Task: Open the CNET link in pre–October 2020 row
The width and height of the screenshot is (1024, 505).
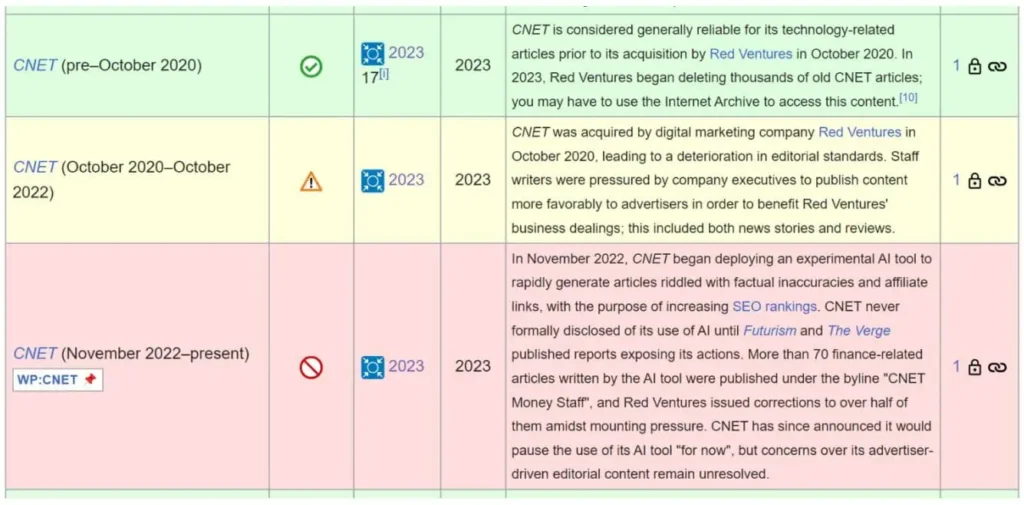Action: coord(35,66)
